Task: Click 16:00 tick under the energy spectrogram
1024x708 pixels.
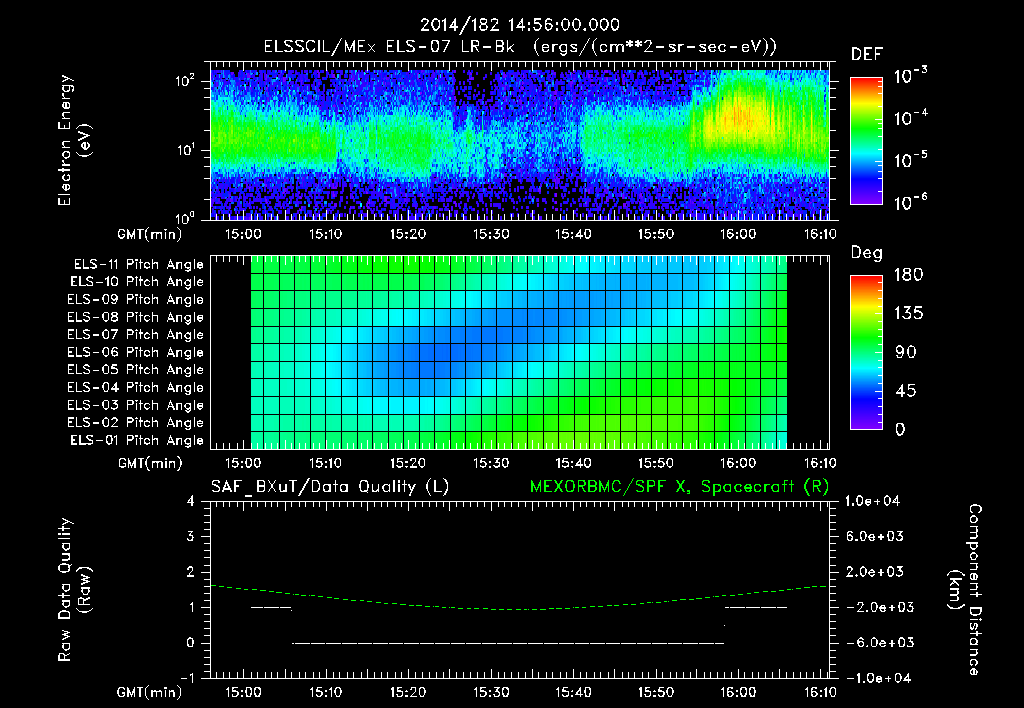Action: tap(738, 234)
